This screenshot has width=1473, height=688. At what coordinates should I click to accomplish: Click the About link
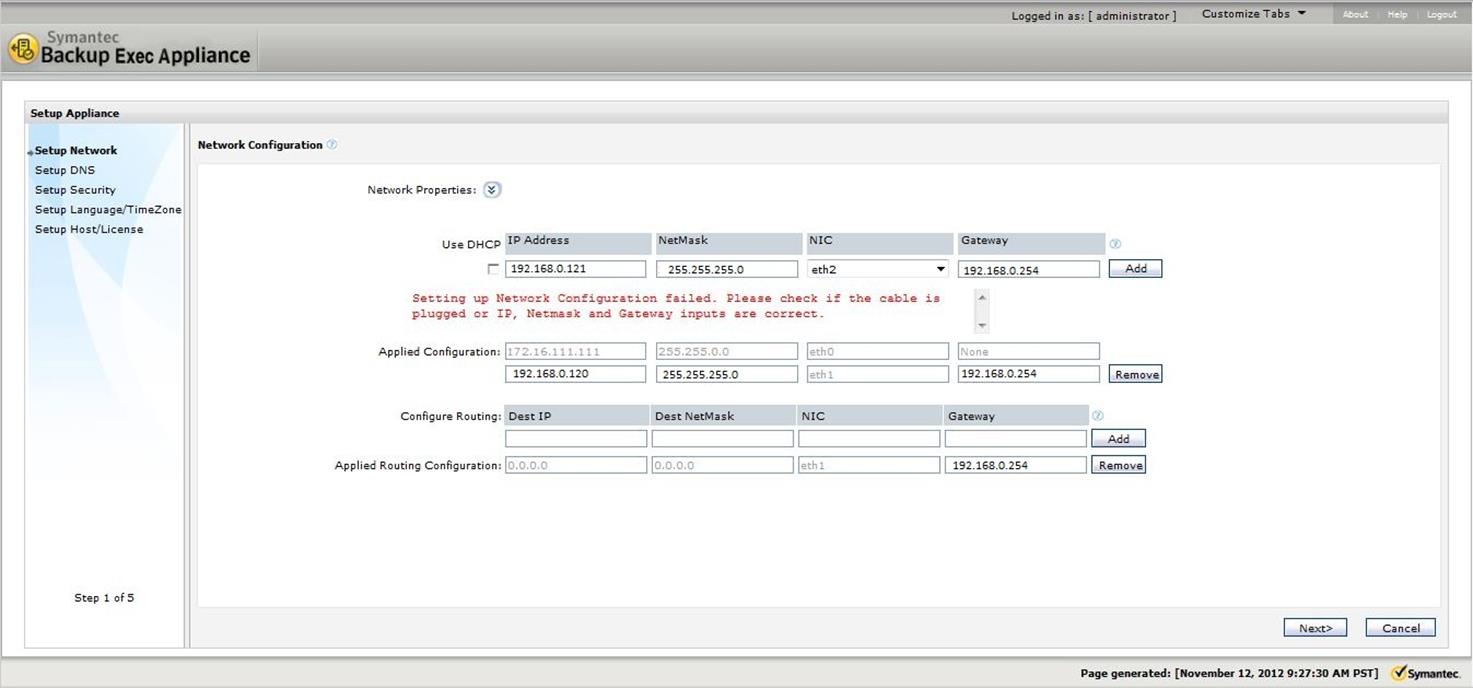[x=1355, y=15]
